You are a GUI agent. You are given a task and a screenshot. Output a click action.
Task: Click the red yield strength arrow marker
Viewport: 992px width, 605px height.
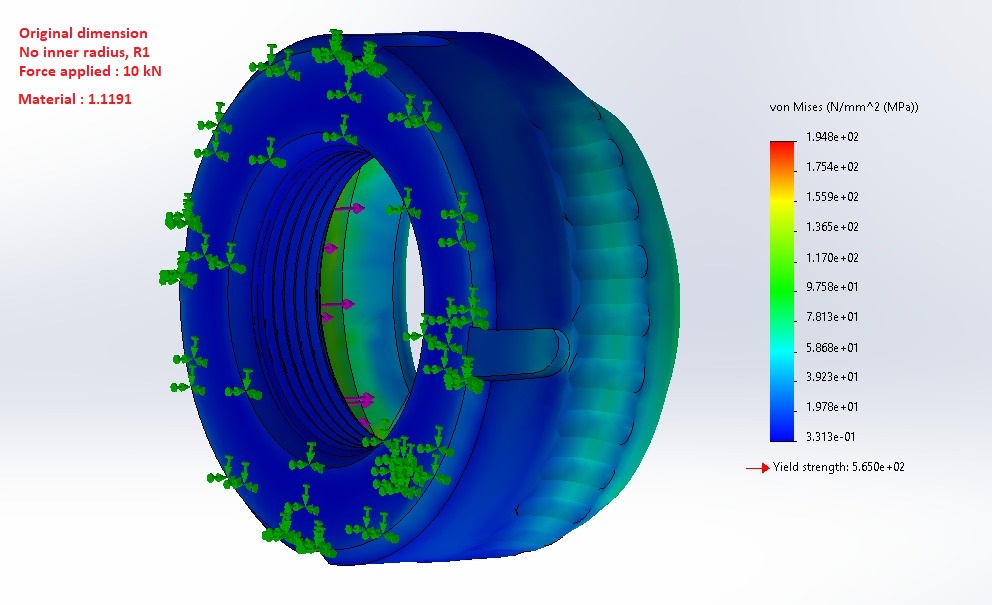tap(757, 468)
